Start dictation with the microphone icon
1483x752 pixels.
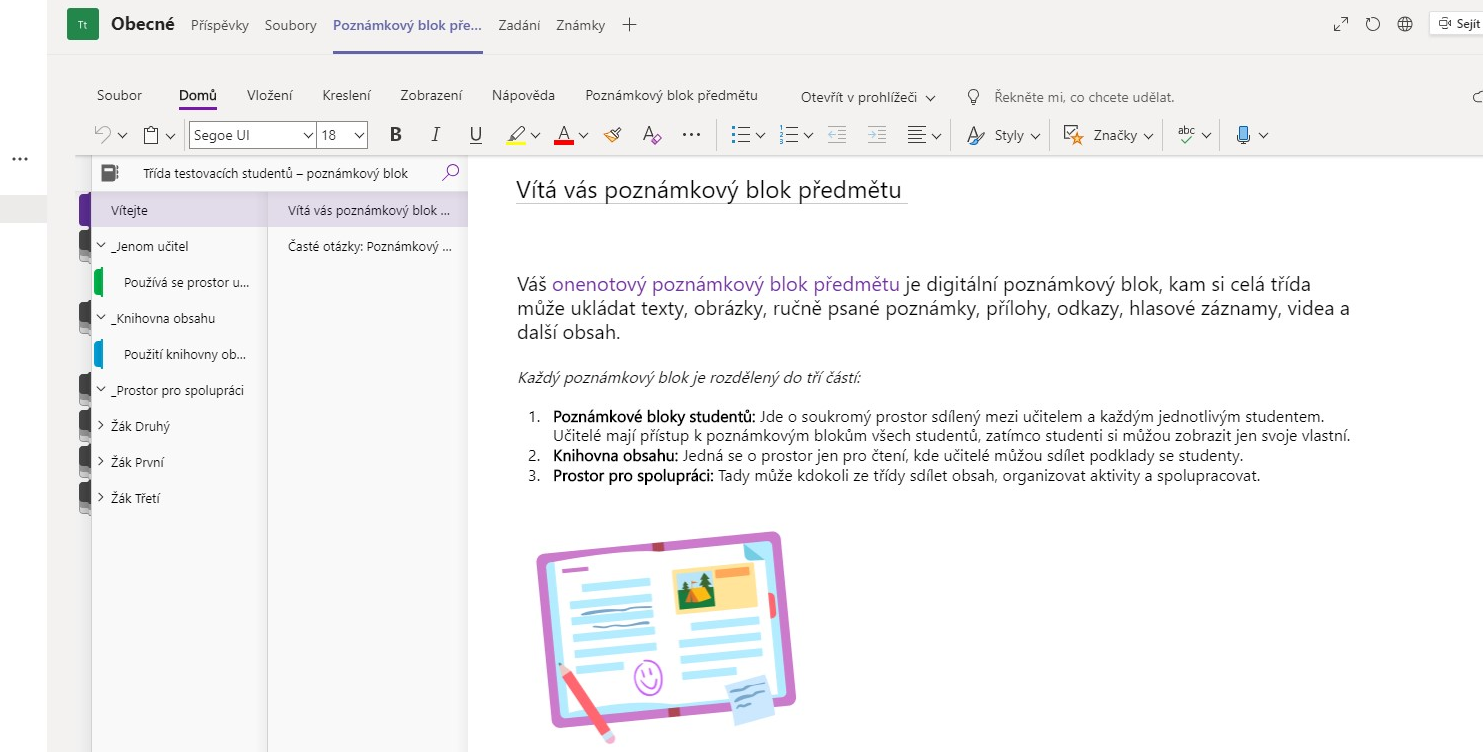point(1242,135)
